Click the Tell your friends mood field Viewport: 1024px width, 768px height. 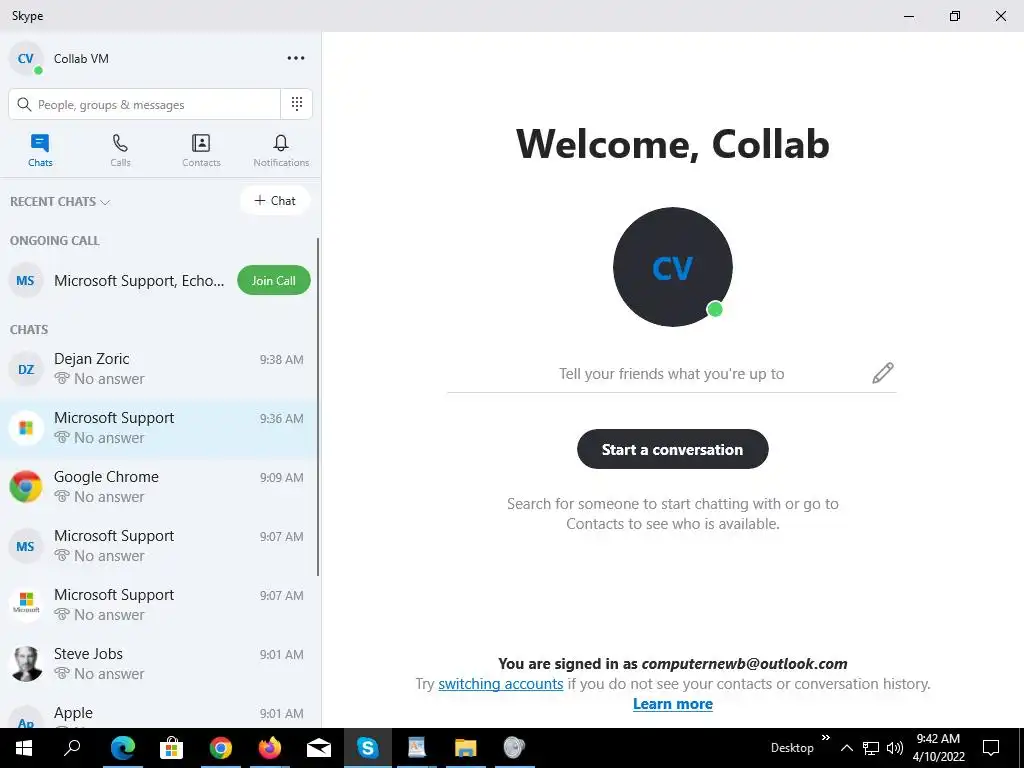[671, 374]
